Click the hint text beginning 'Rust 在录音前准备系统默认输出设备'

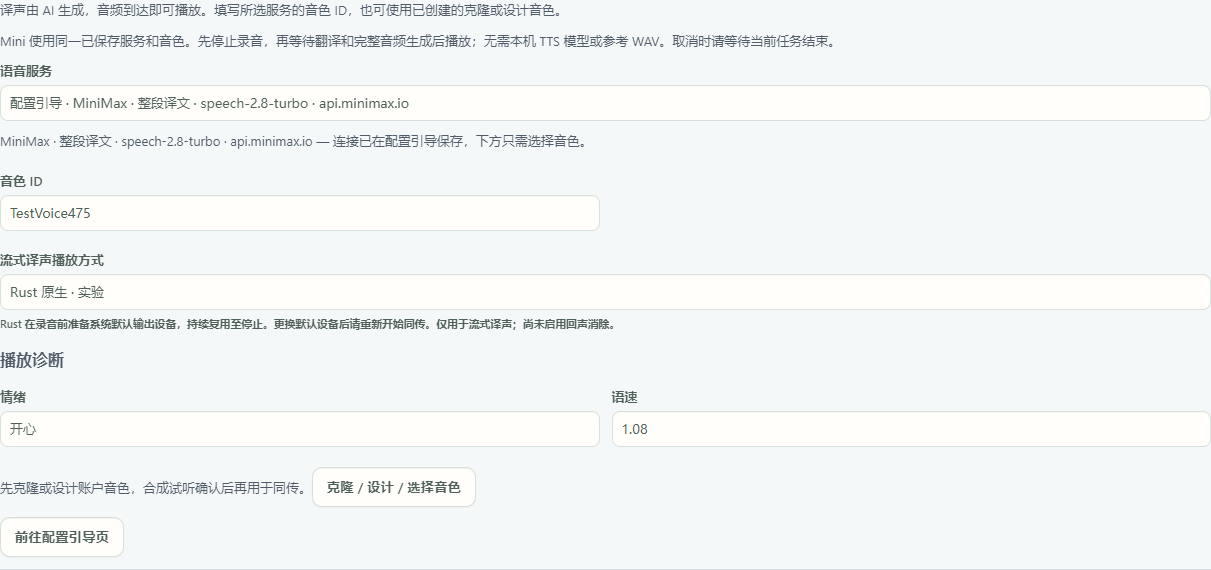coord(307,324)
